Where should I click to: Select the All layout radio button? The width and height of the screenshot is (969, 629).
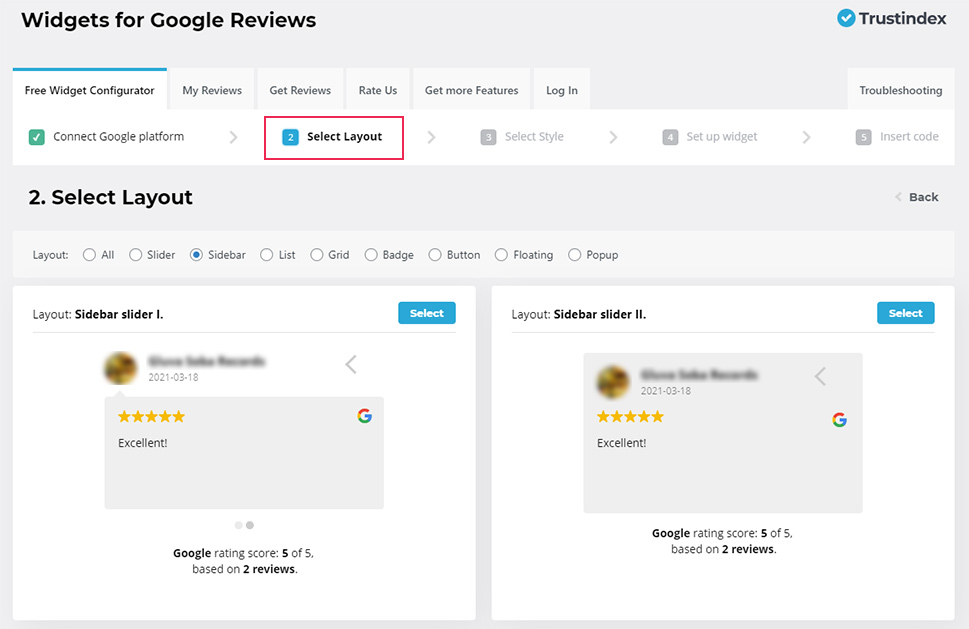[90, 255]
